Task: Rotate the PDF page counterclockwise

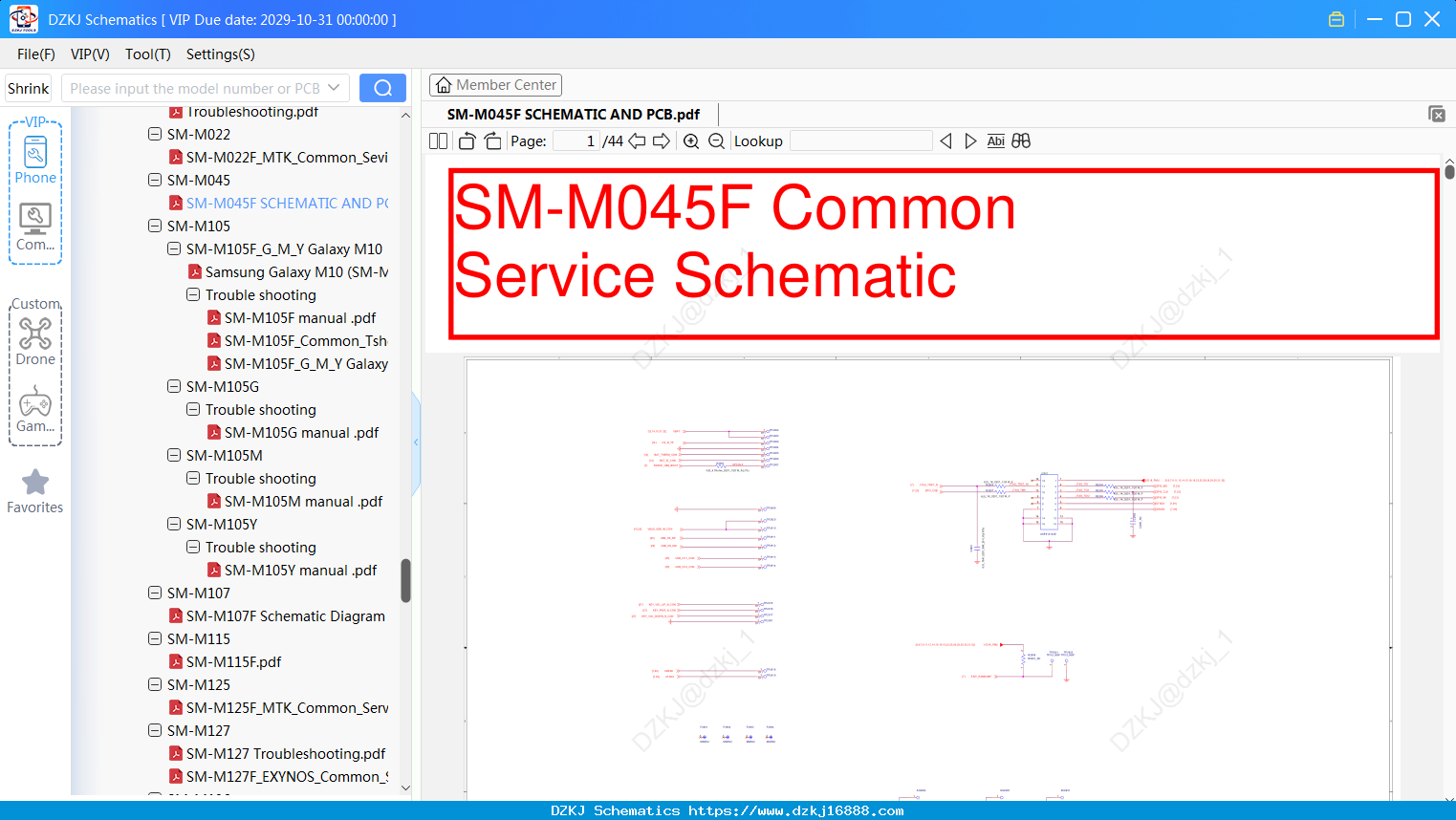Action: pos(467,141)
